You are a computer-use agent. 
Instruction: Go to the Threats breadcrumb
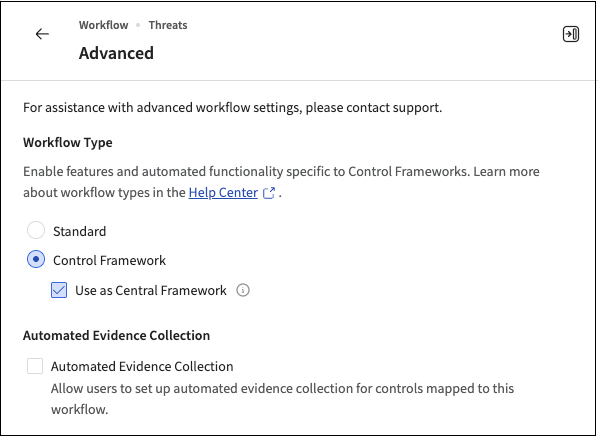(168, 25)
